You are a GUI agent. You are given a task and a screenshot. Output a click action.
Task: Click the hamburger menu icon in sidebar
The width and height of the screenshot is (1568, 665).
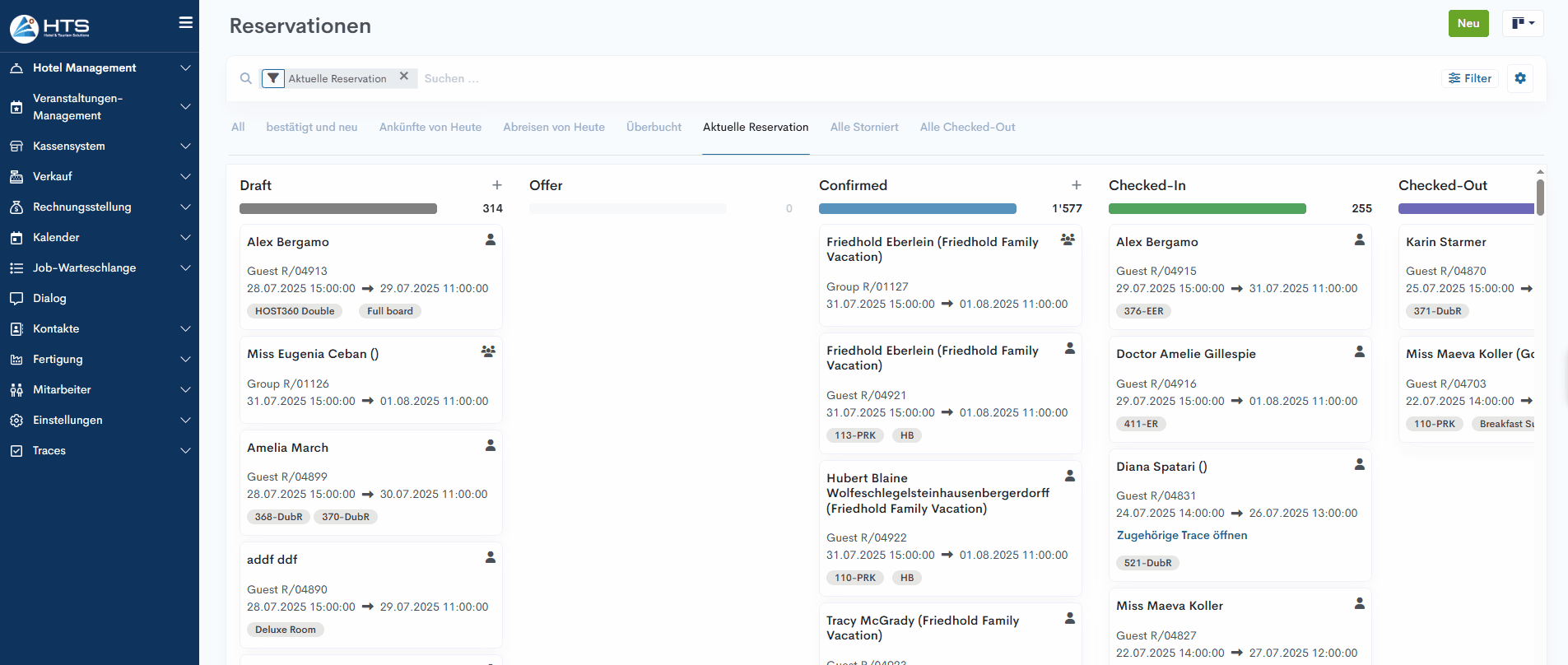click(x=186, y=23)
